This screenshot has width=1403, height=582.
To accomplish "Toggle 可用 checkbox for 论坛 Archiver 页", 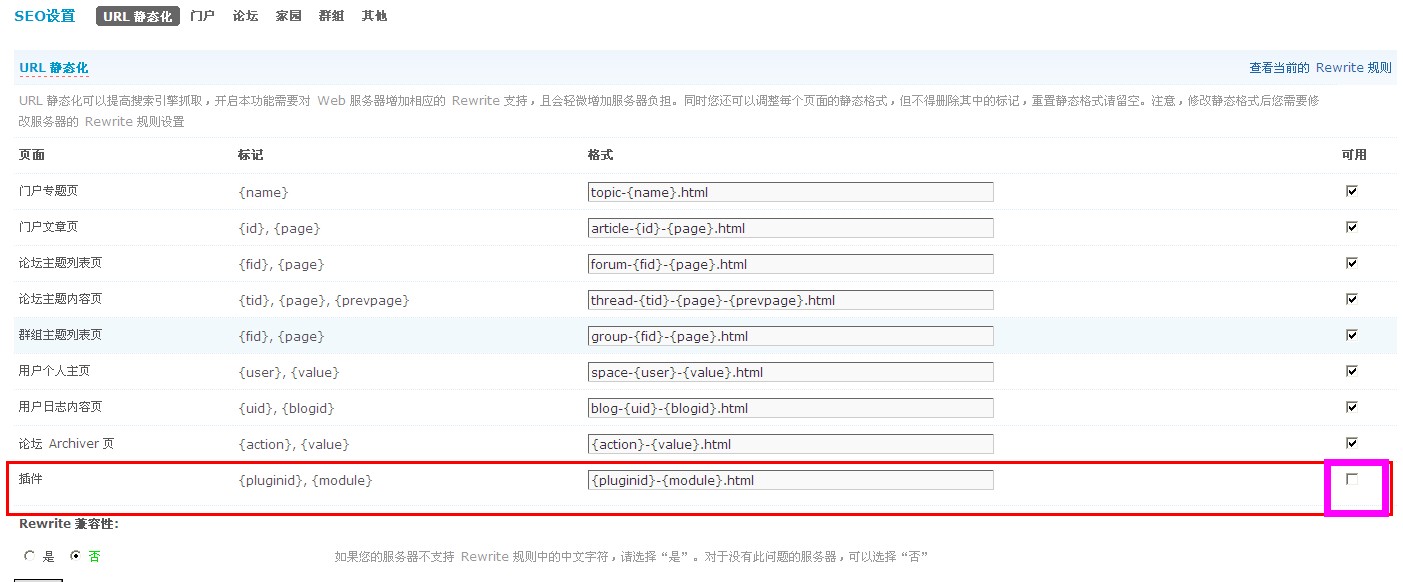I will pyautogui.click(x=1352, y=442).
